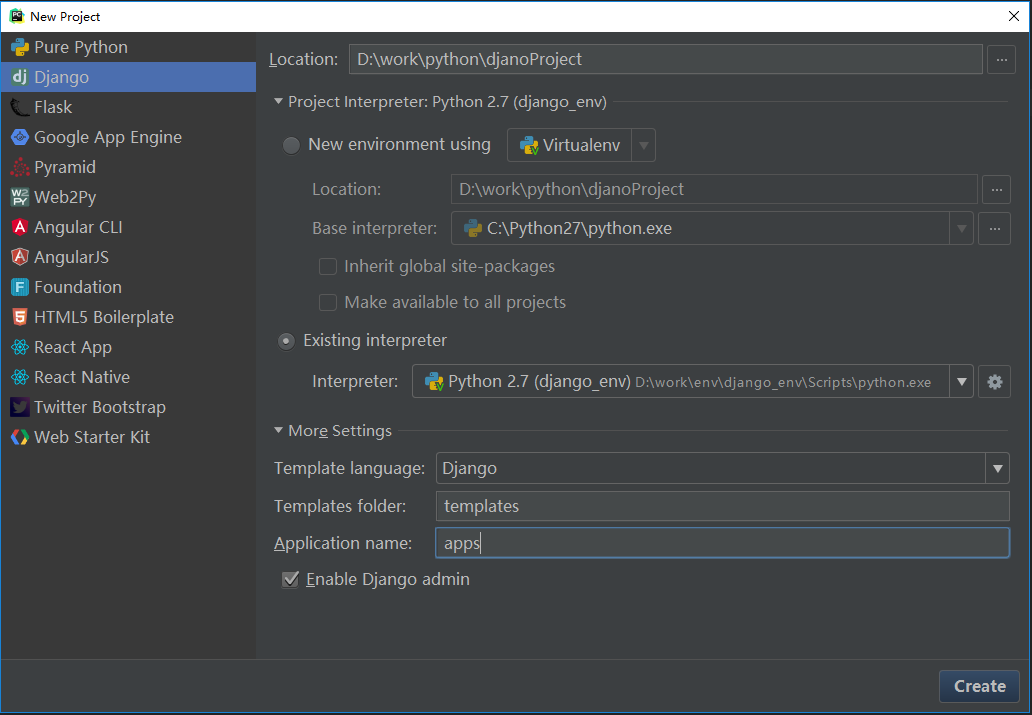The height and width of the screenshot is (715, 1032).
Task: Click the React Native atom icon
Action: [20, 377]
